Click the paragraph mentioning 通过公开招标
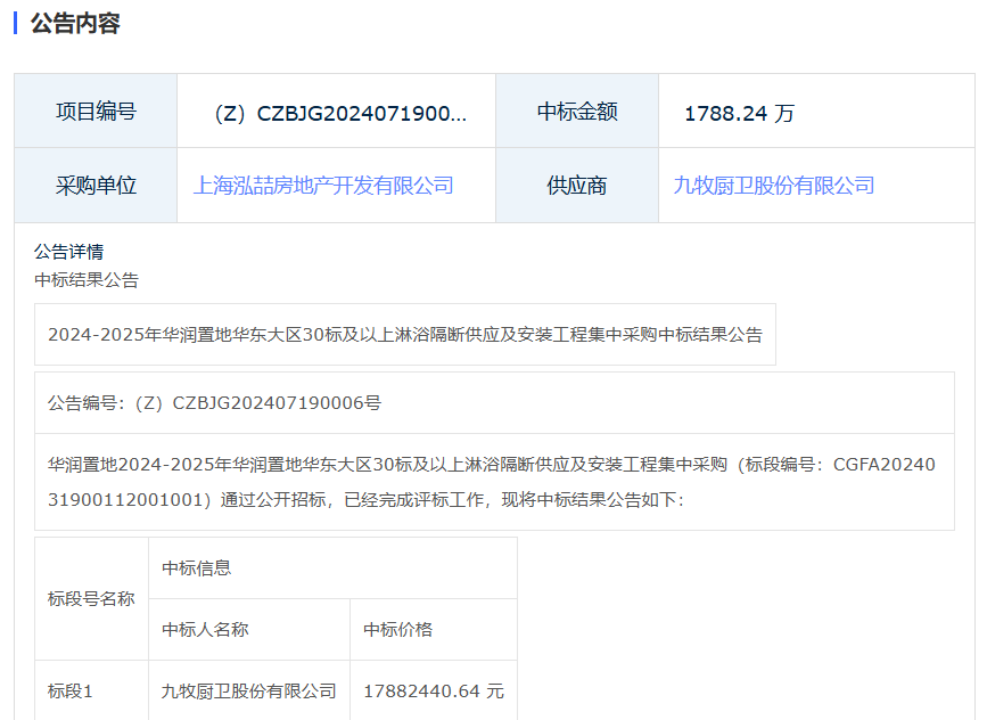 coord(492,482)
